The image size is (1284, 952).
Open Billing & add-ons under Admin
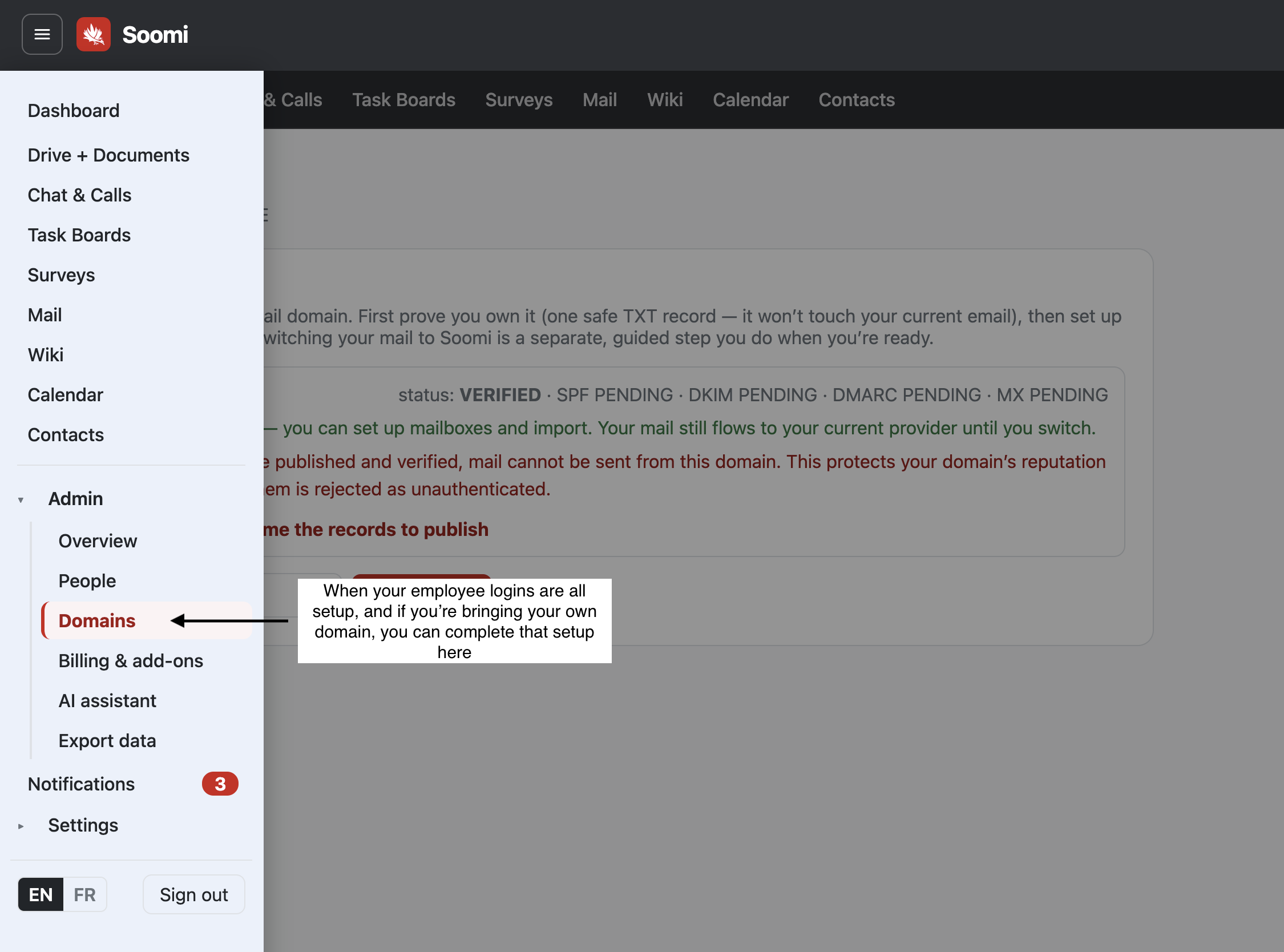pos(131,661)
